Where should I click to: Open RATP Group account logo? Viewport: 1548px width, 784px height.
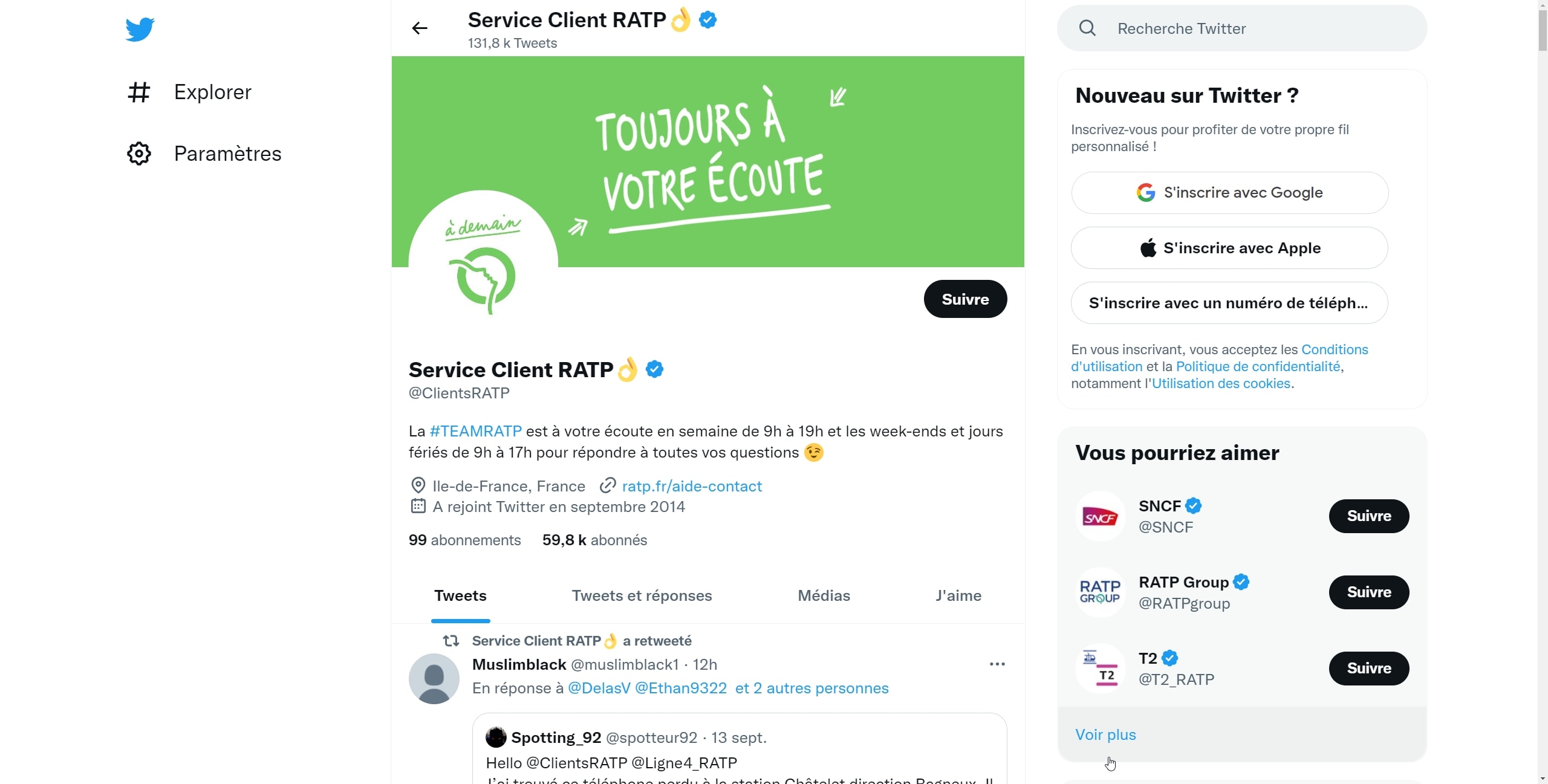point(1100,592)
